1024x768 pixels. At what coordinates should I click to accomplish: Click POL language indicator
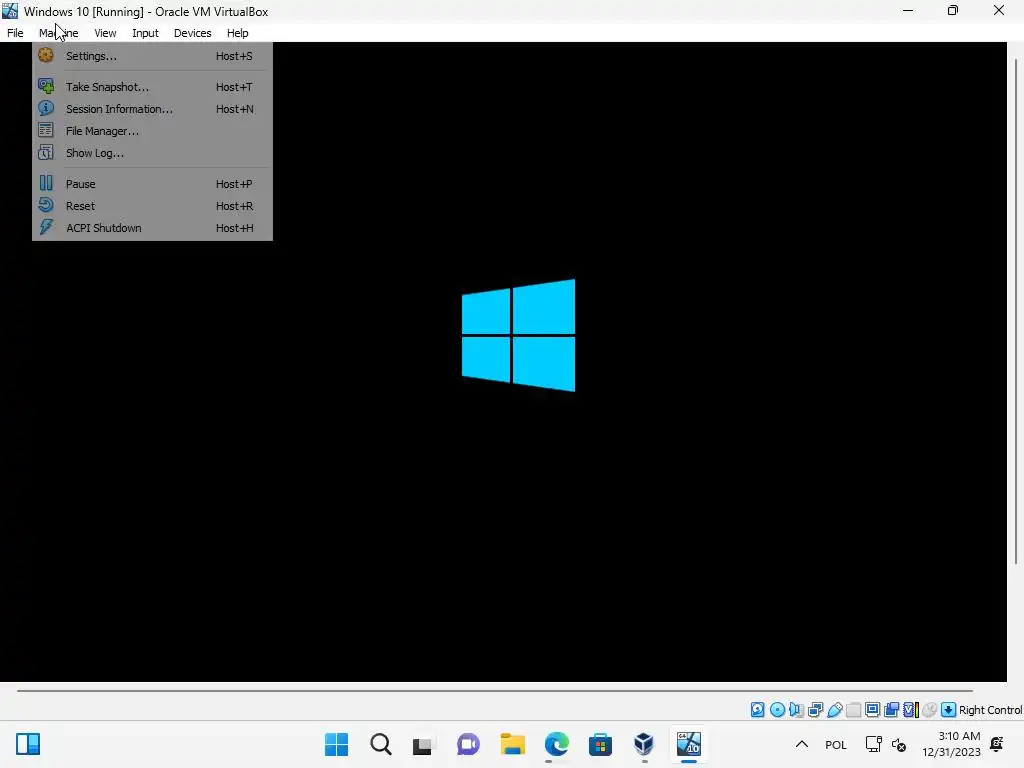[836, 745]
